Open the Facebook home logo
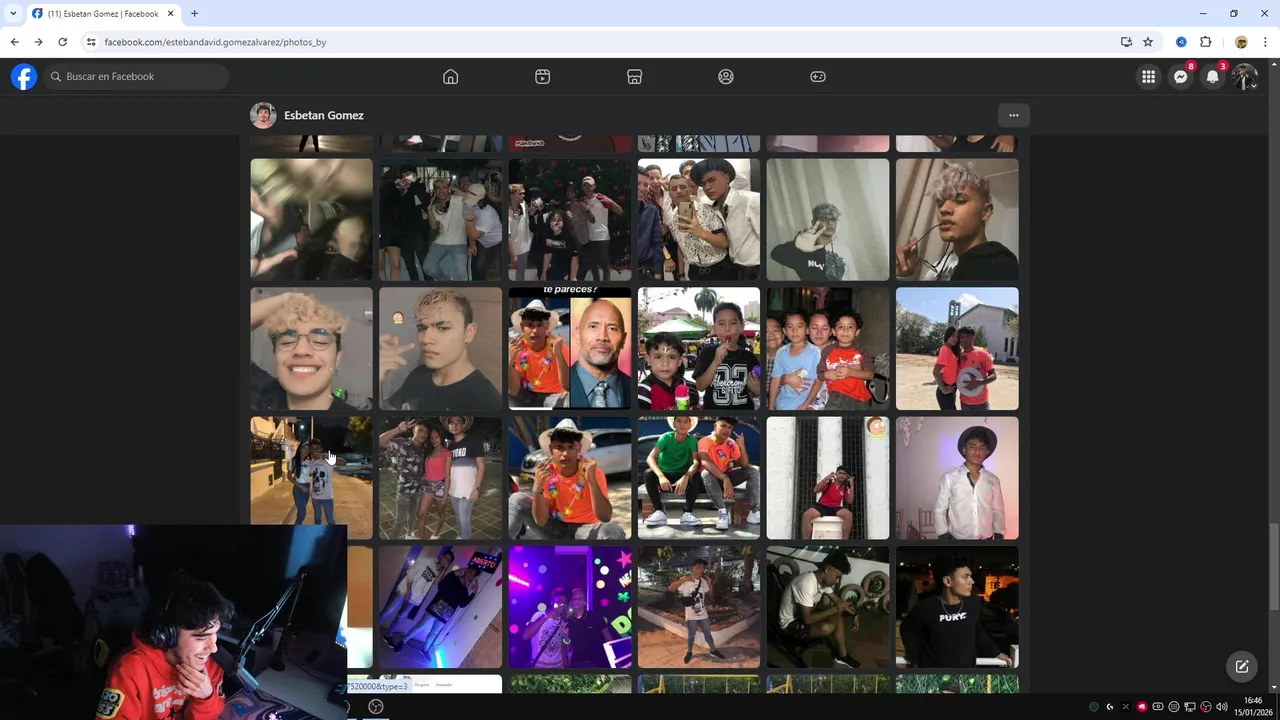The width and height of the screenshot is (1280, 720). [24, 76]
